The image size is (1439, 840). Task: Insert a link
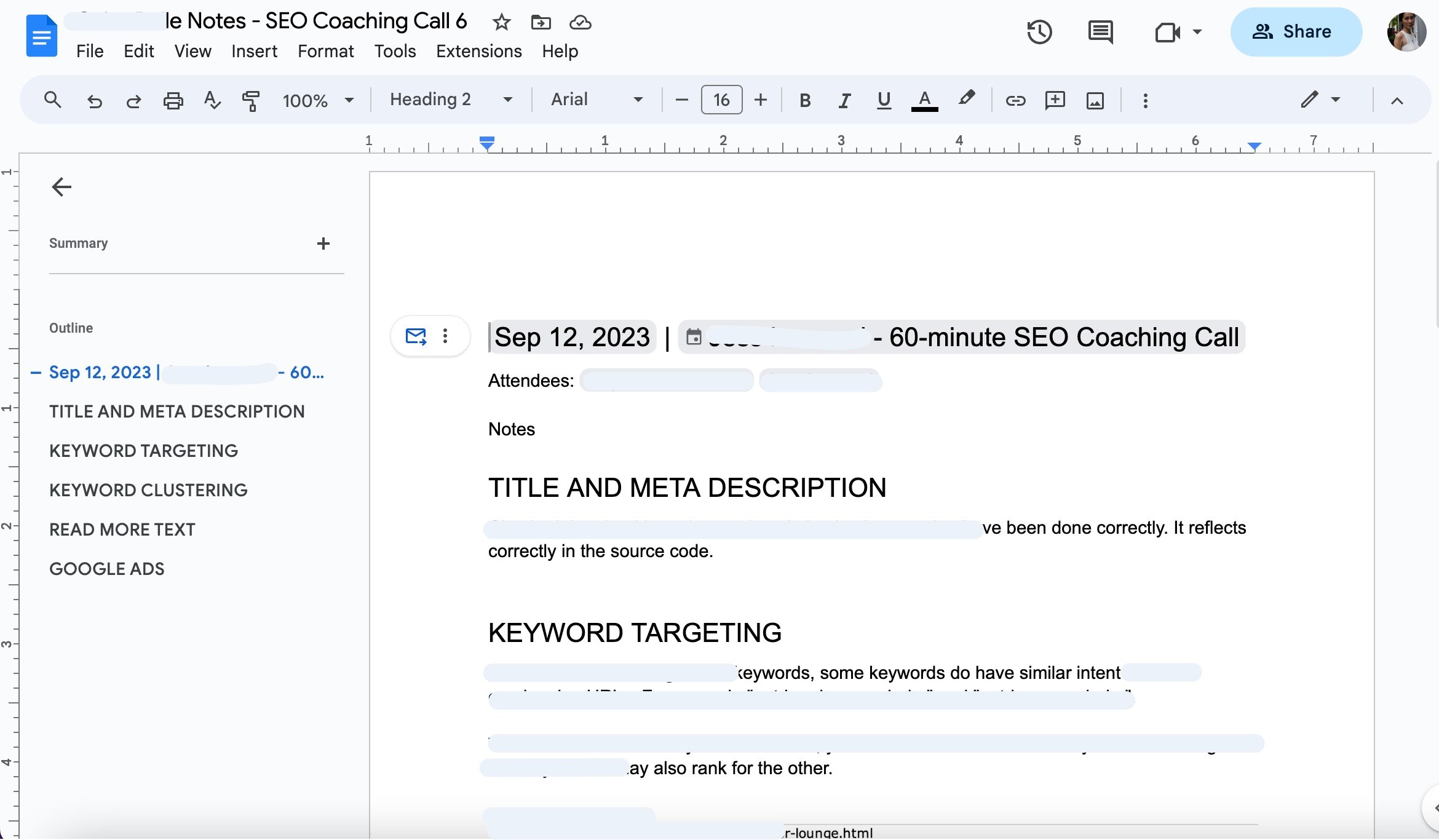pyautogui.click(x=1015, y=100)
